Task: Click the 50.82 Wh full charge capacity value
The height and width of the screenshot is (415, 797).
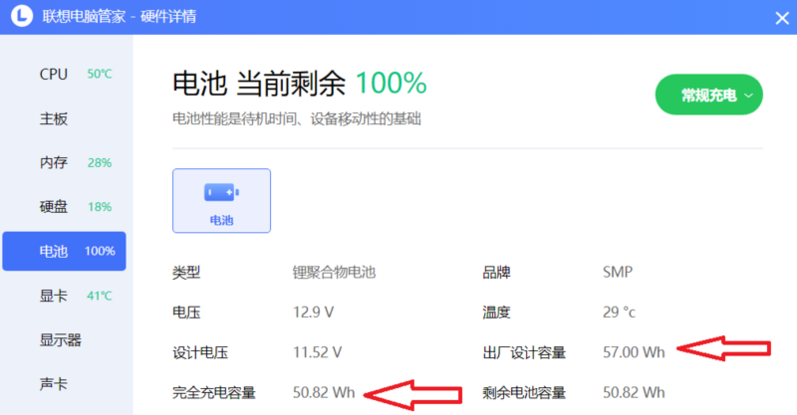Action: 321,392
